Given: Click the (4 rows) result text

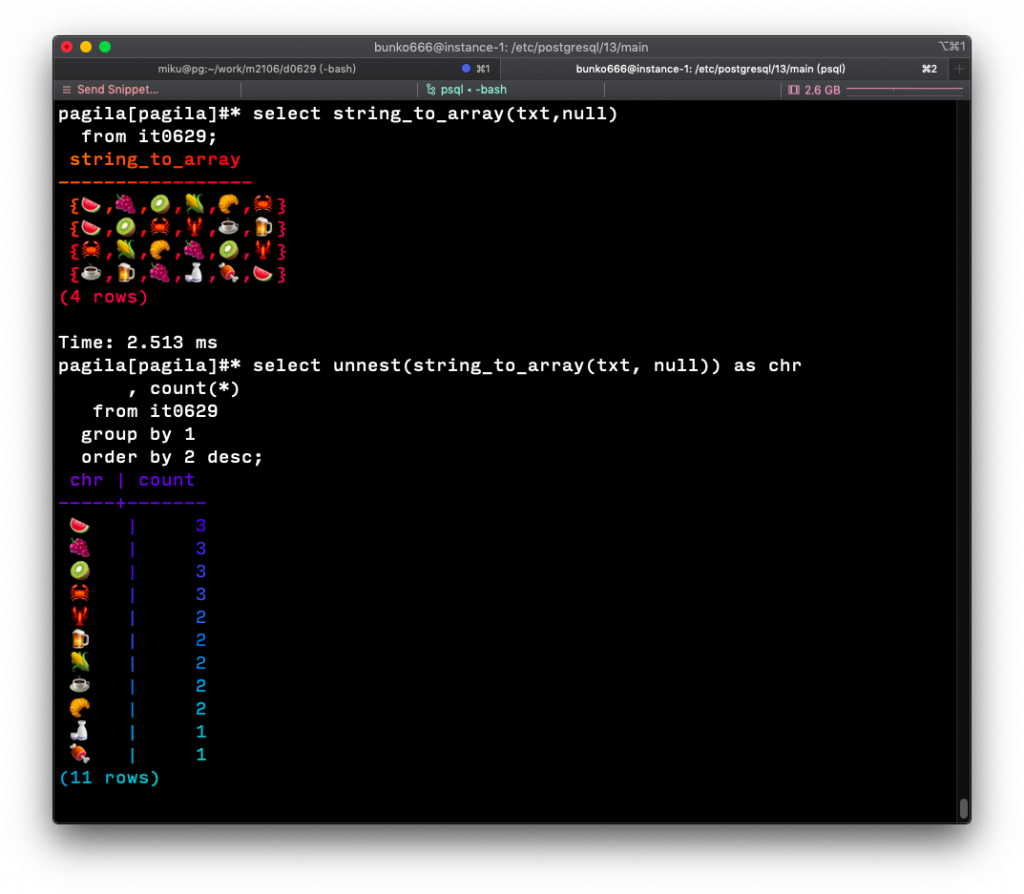Looking at the screenshot, I should click(x=103, y=297).
